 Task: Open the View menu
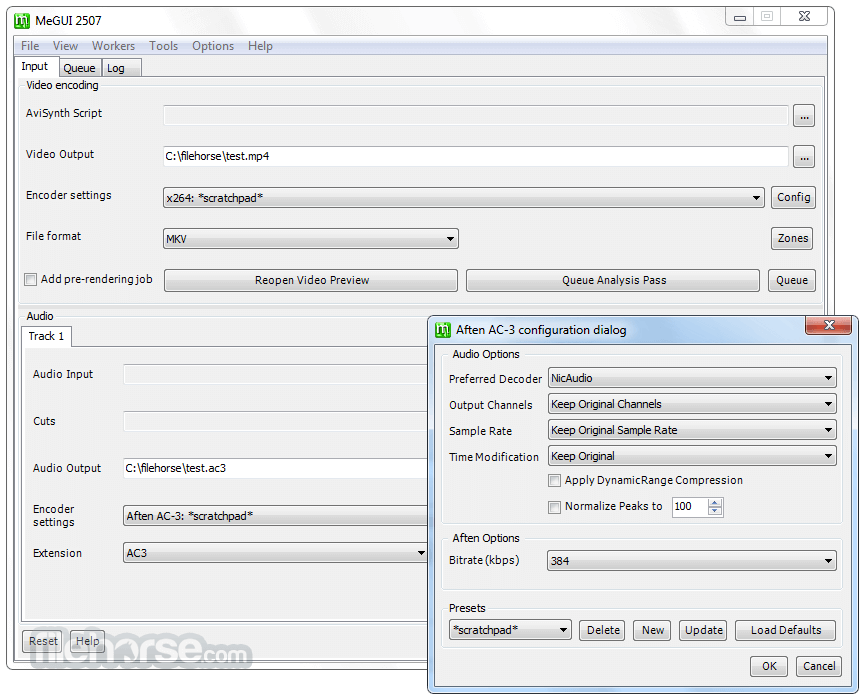tap(65, 46)
